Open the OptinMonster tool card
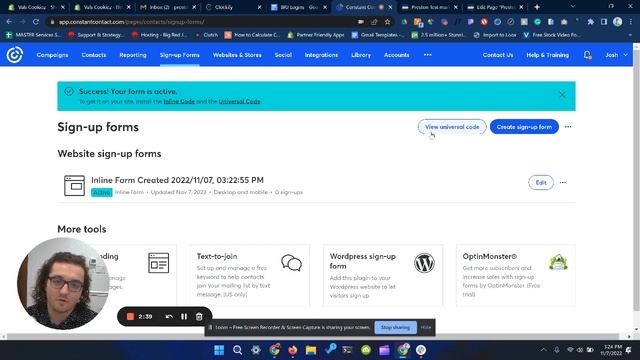The height and width of the screenshot is (360, 640). [x=516, y=275]
